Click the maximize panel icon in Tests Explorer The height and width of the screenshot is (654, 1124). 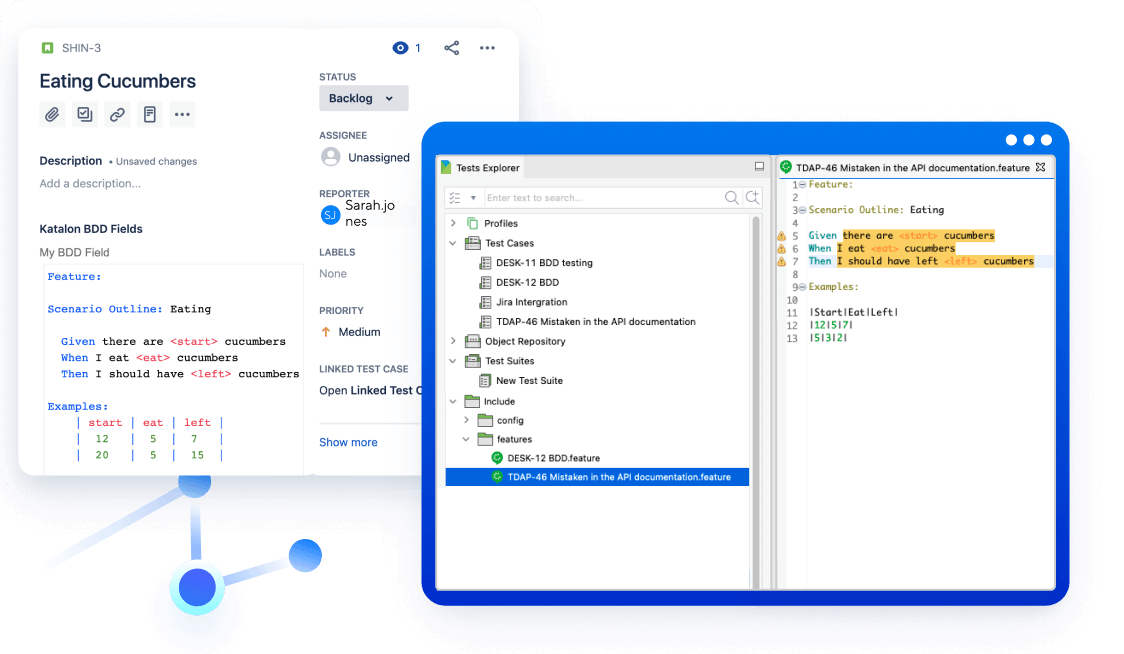[x=759, y=166]
